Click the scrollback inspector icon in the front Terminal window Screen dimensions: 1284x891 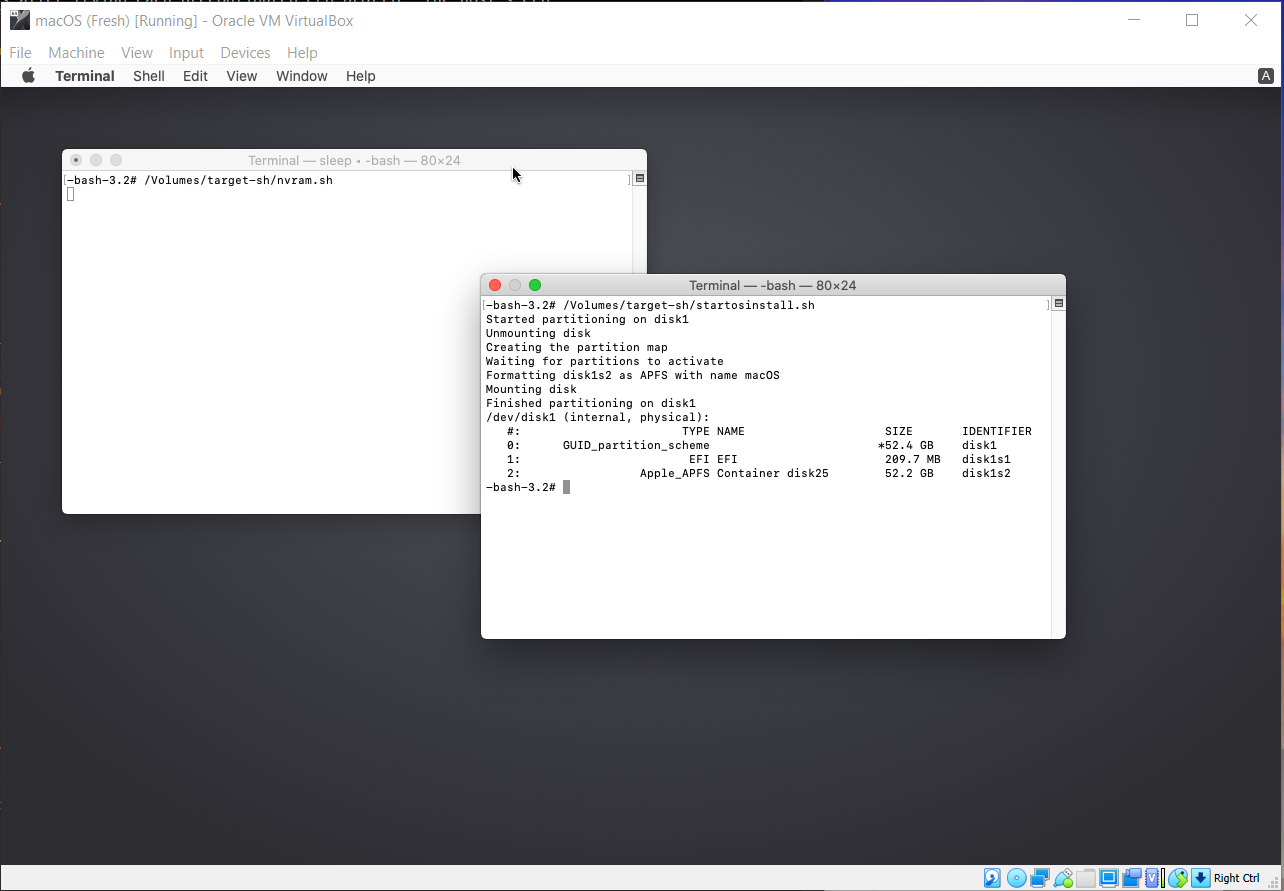pyautogui.click(x=1057, y=304)
